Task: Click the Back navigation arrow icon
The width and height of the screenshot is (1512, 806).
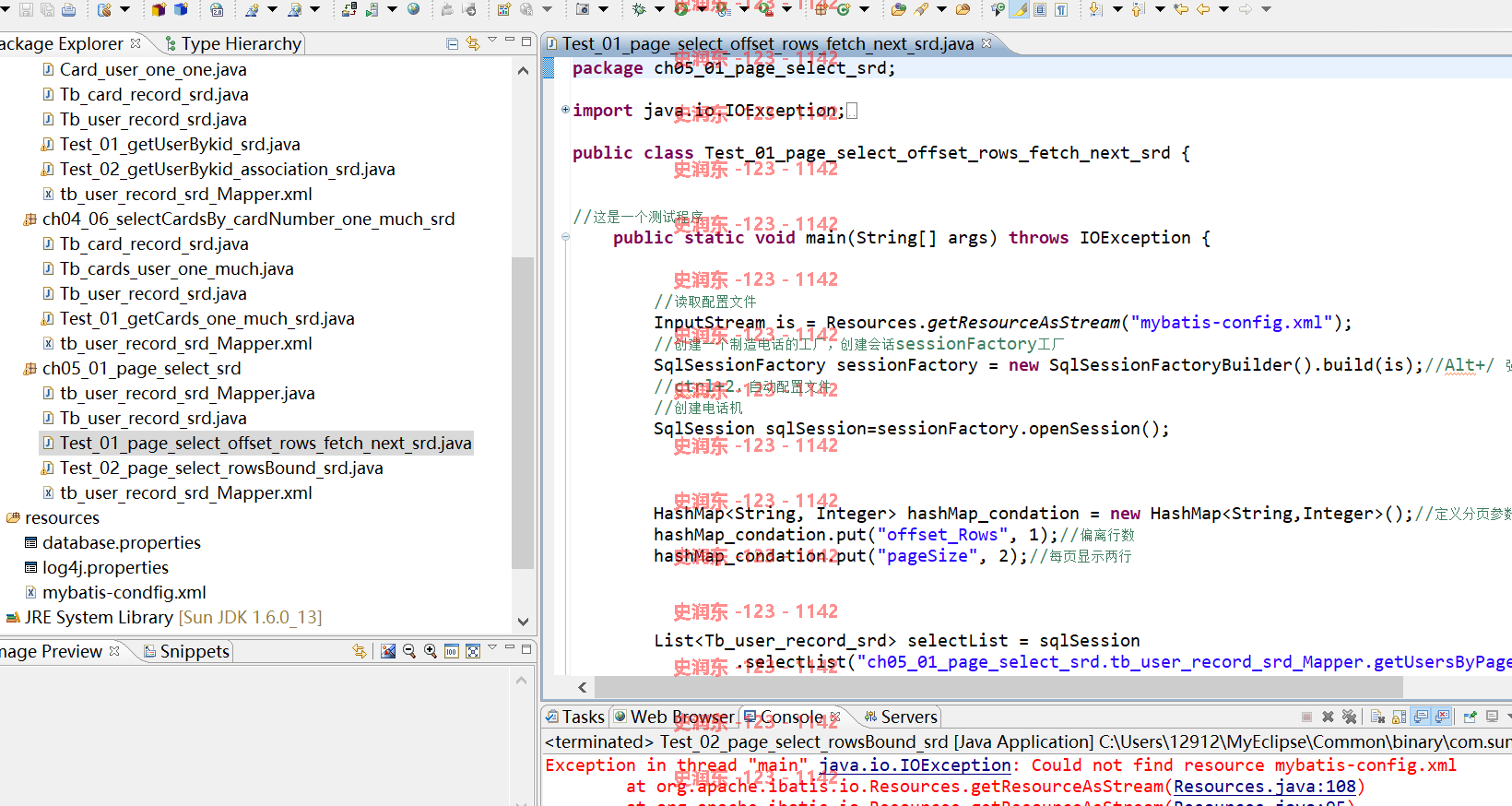Action: pos(1203,9)
